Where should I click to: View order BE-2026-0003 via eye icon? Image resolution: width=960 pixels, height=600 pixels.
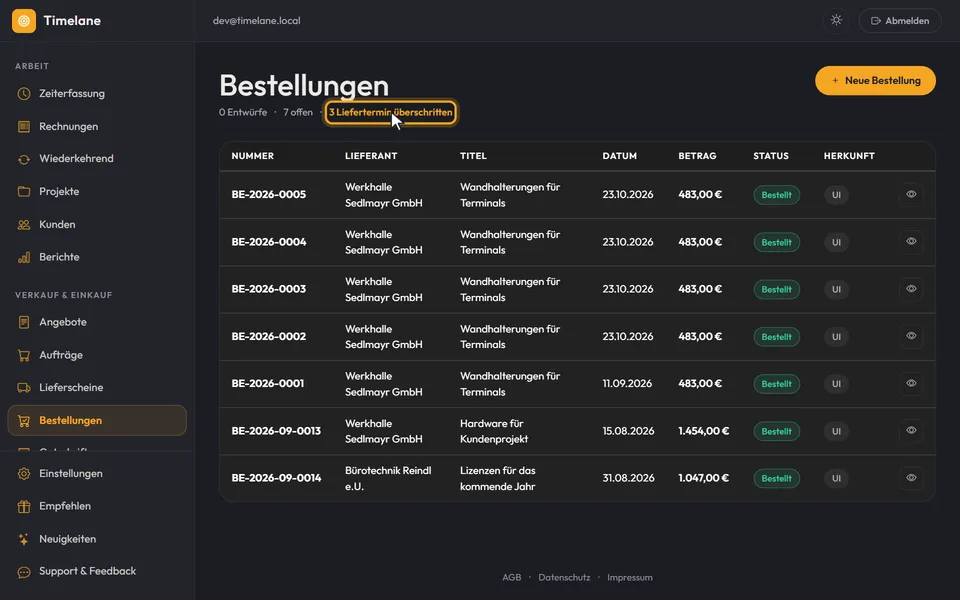[x=911, y=288]
